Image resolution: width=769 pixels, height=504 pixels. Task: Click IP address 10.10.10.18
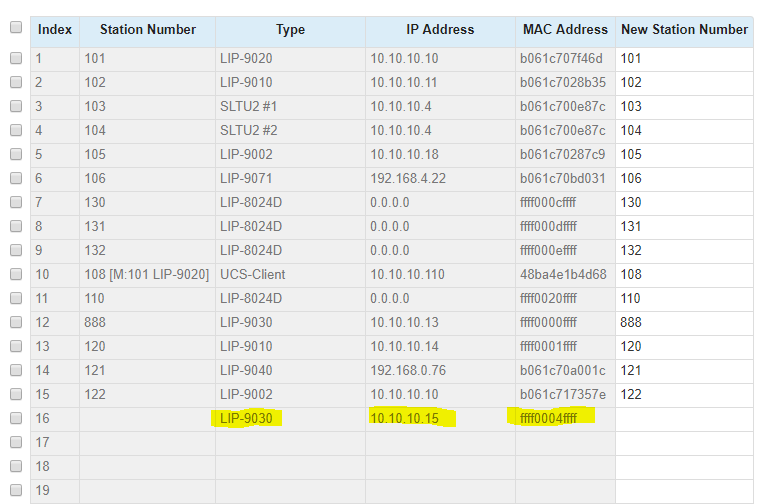pos(404,154)
